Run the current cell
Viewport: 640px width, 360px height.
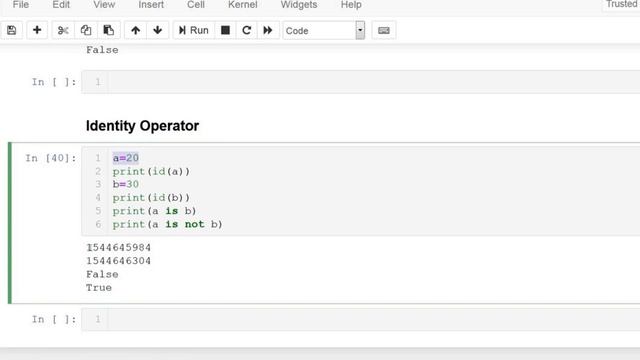point(194,30)
